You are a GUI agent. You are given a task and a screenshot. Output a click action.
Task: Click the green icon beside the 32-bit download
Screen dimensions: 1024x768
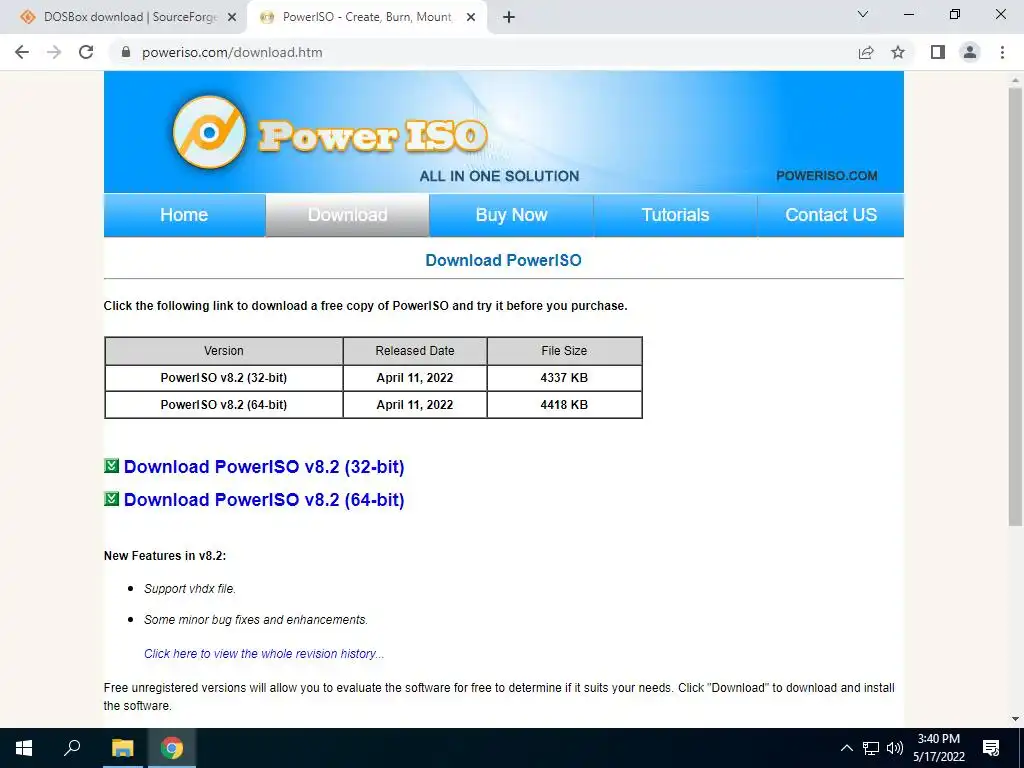112,466
